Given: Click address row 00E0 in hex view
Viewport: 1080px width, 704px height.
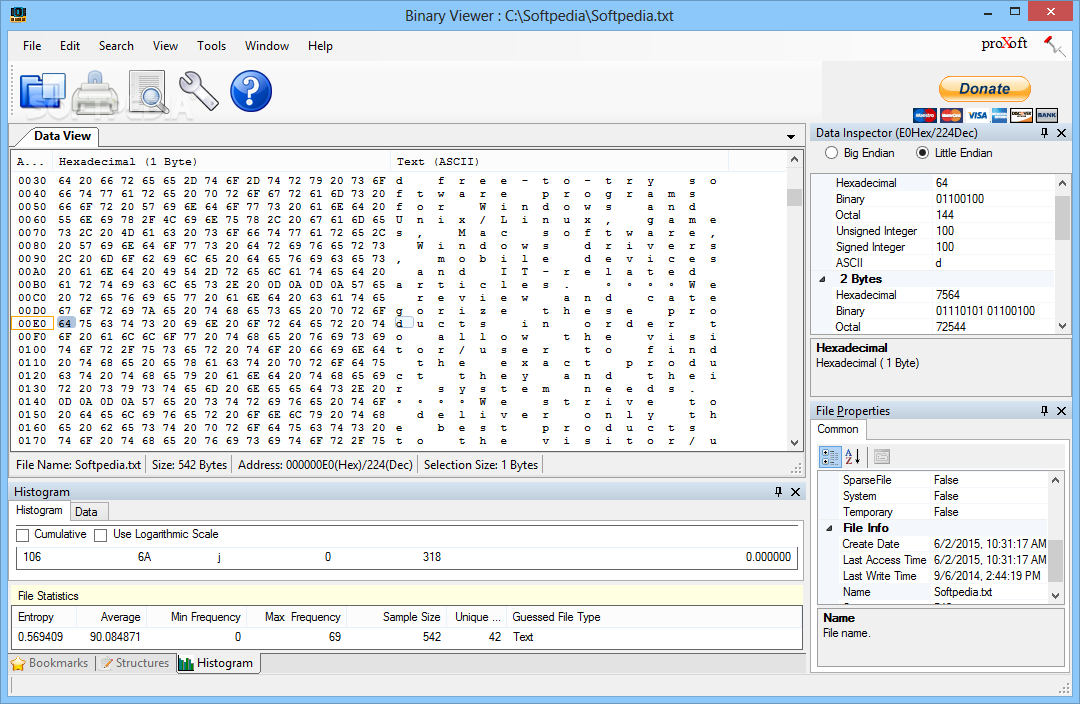Looking at the screenshot, I should (32, 323).
